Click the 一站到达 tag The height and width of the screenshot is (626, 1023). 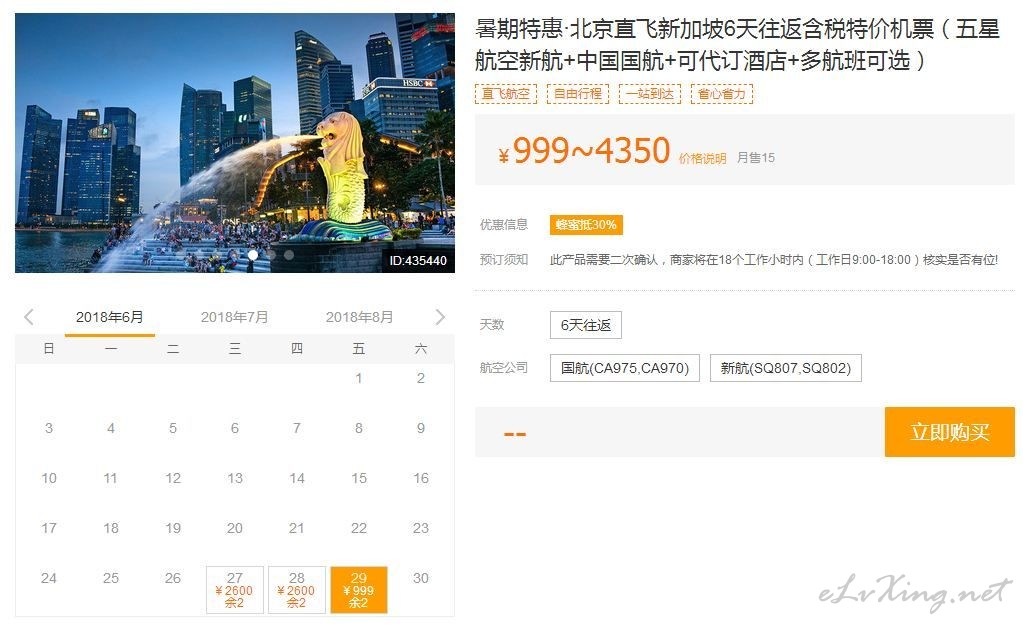(650, 94)
